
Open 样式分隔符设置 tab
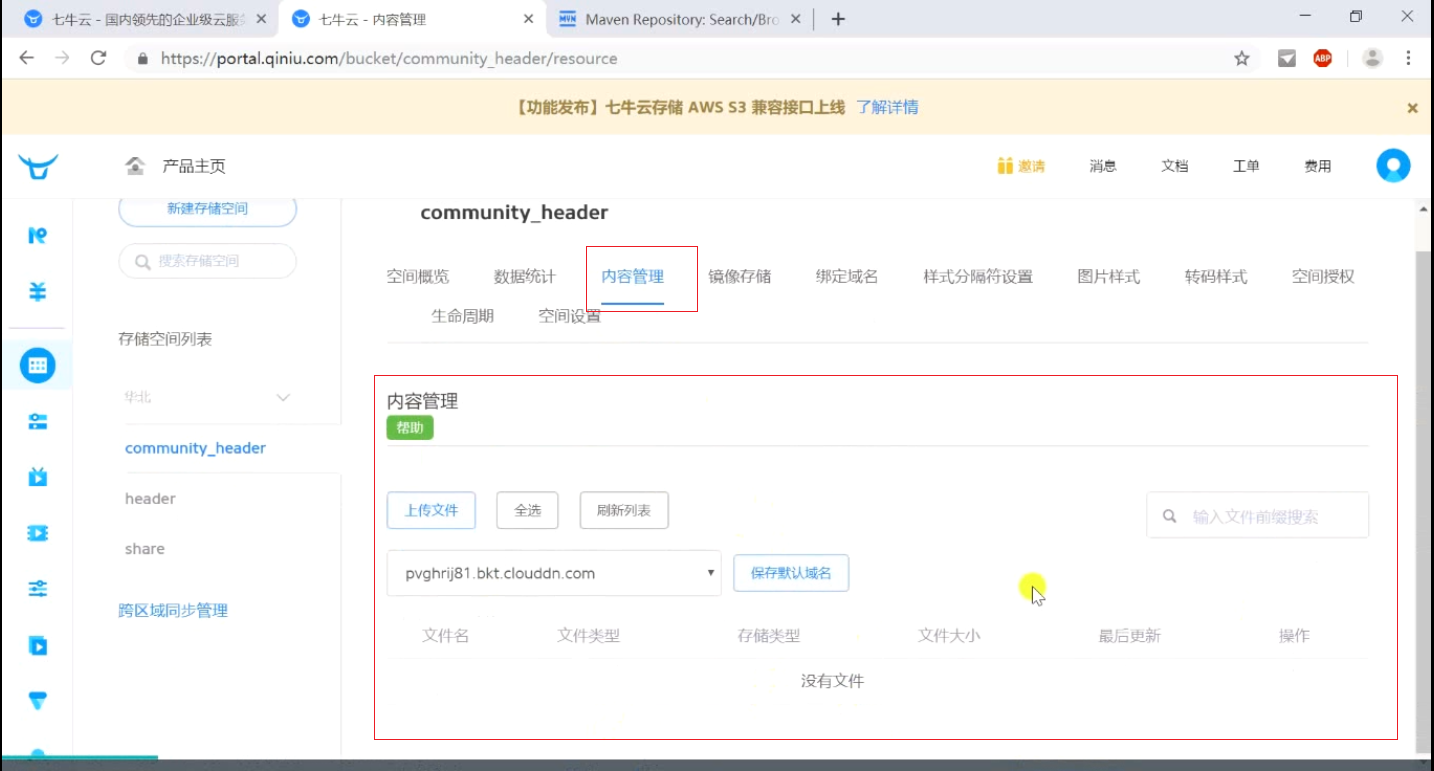[978, 277]
